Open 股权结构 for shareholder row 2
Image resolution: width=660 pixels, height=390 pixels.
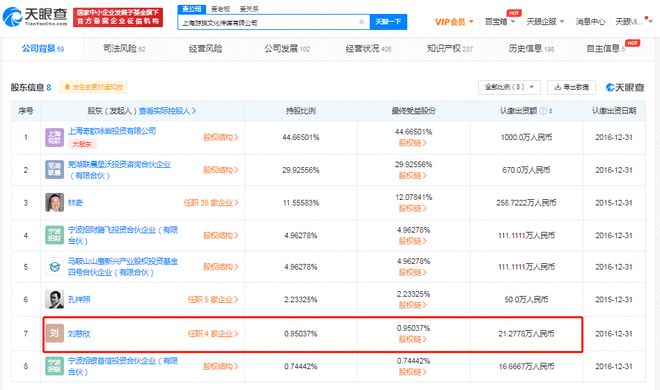[x=221, y=170]
